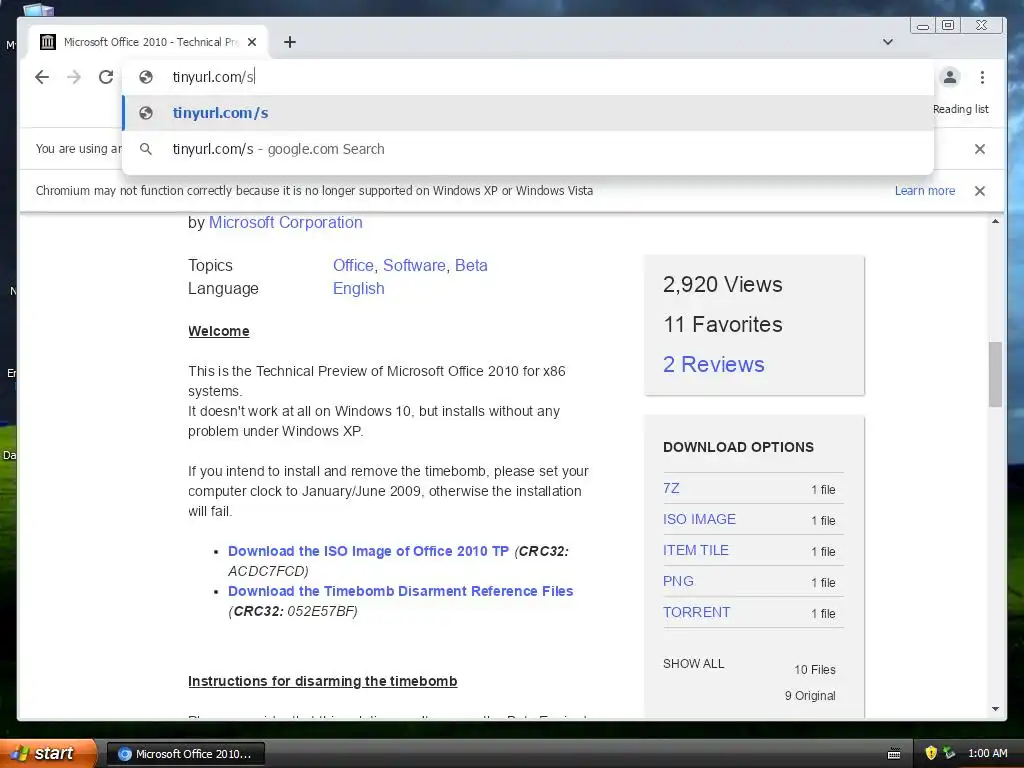Download the TORRENT option

point(696,613)
